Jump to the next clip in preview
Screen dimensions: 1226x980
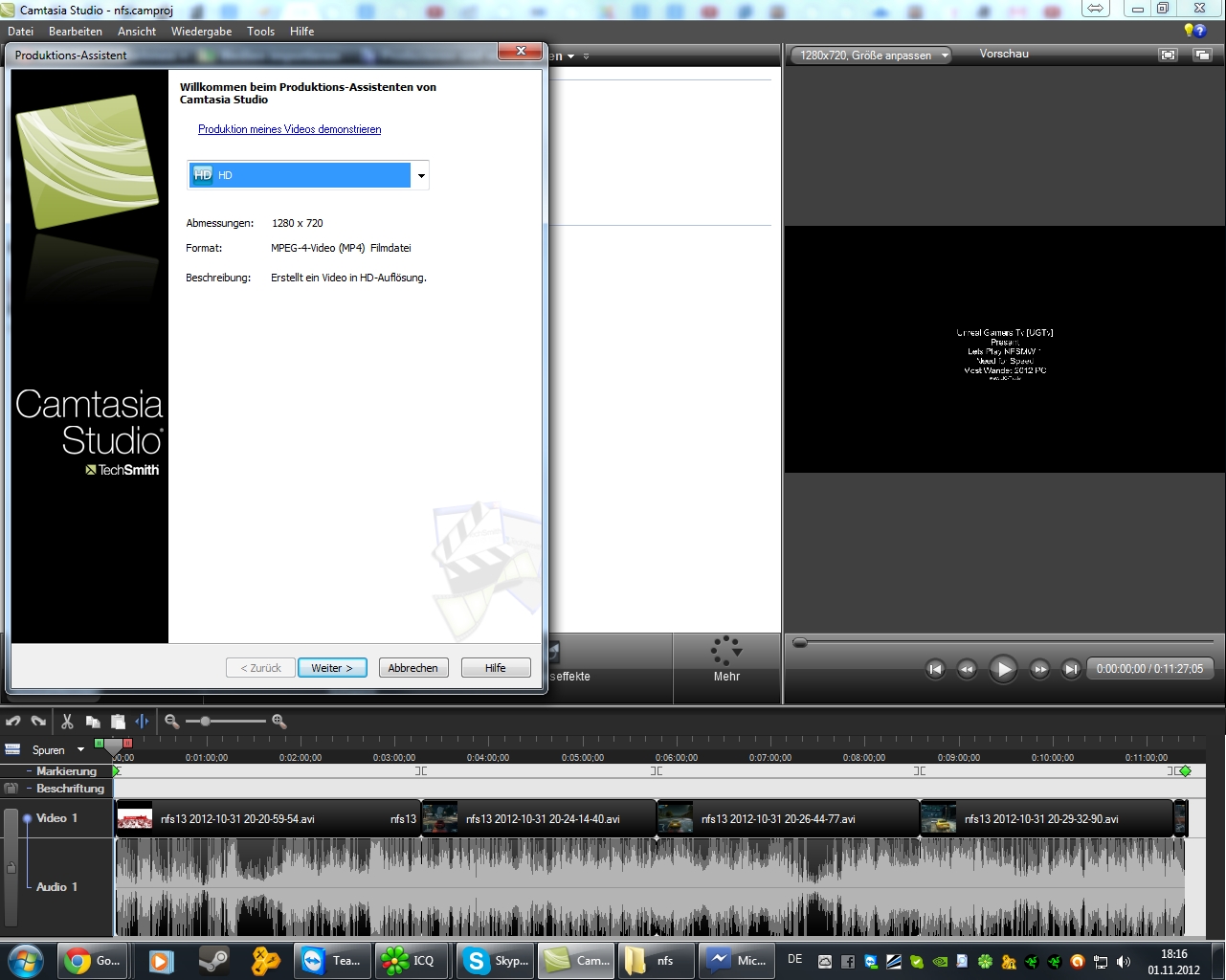click(1071, 669)
